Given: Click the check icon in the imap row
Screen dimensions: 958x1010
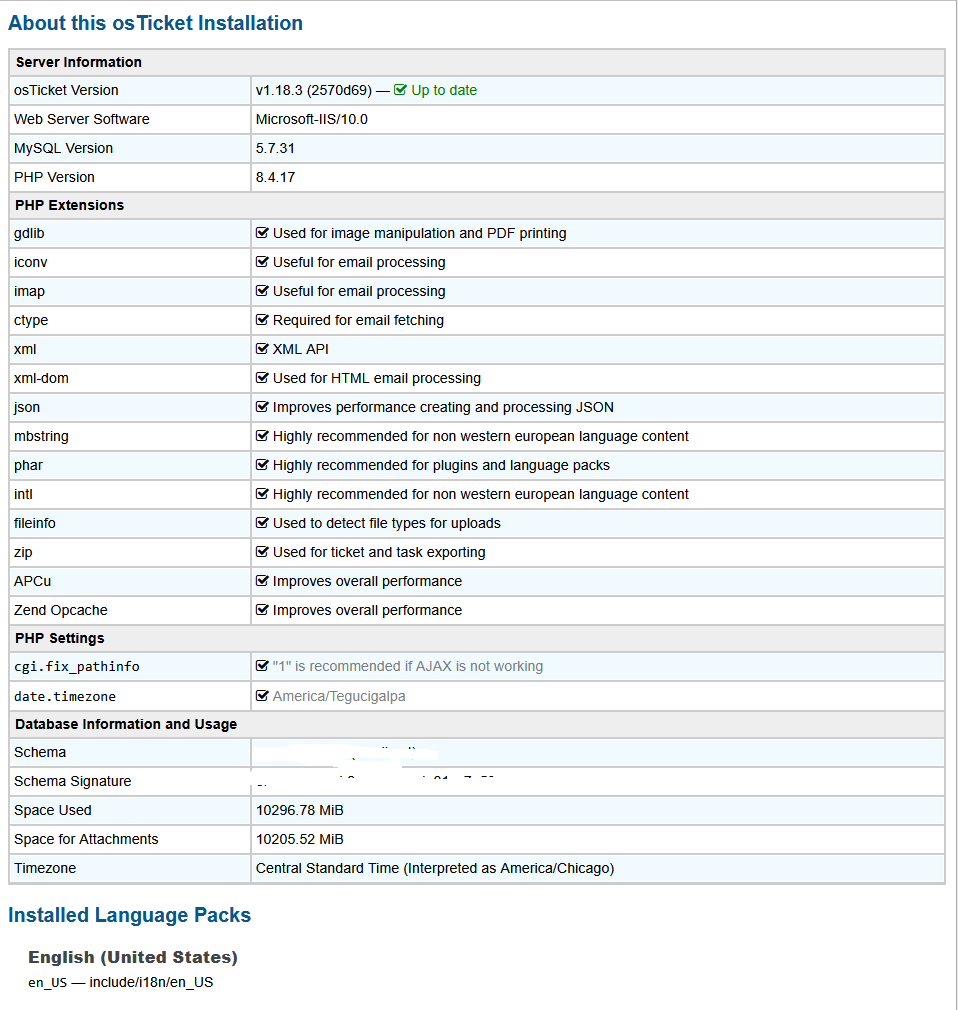Looking at the screenshot, I should [x=262, y=291].
